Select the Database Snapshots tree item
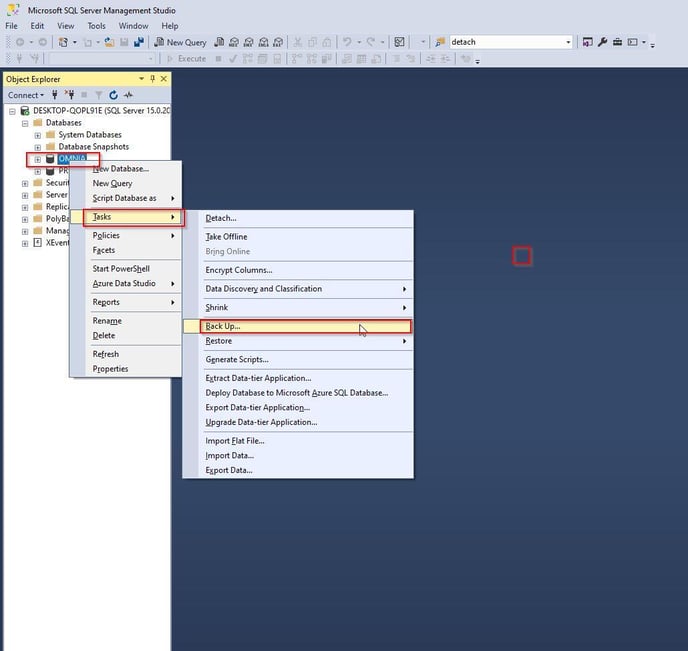The image size is (688, 651). [93, 147]
